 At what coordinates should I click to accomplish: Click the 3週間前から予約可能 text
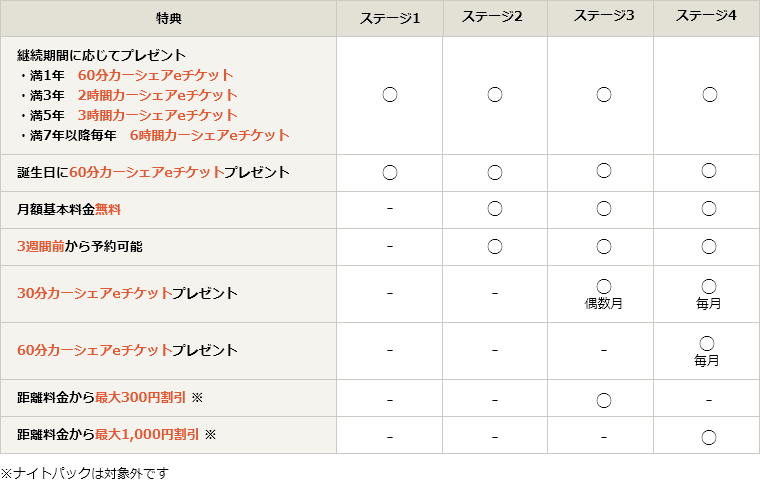(x=87, y=246)
